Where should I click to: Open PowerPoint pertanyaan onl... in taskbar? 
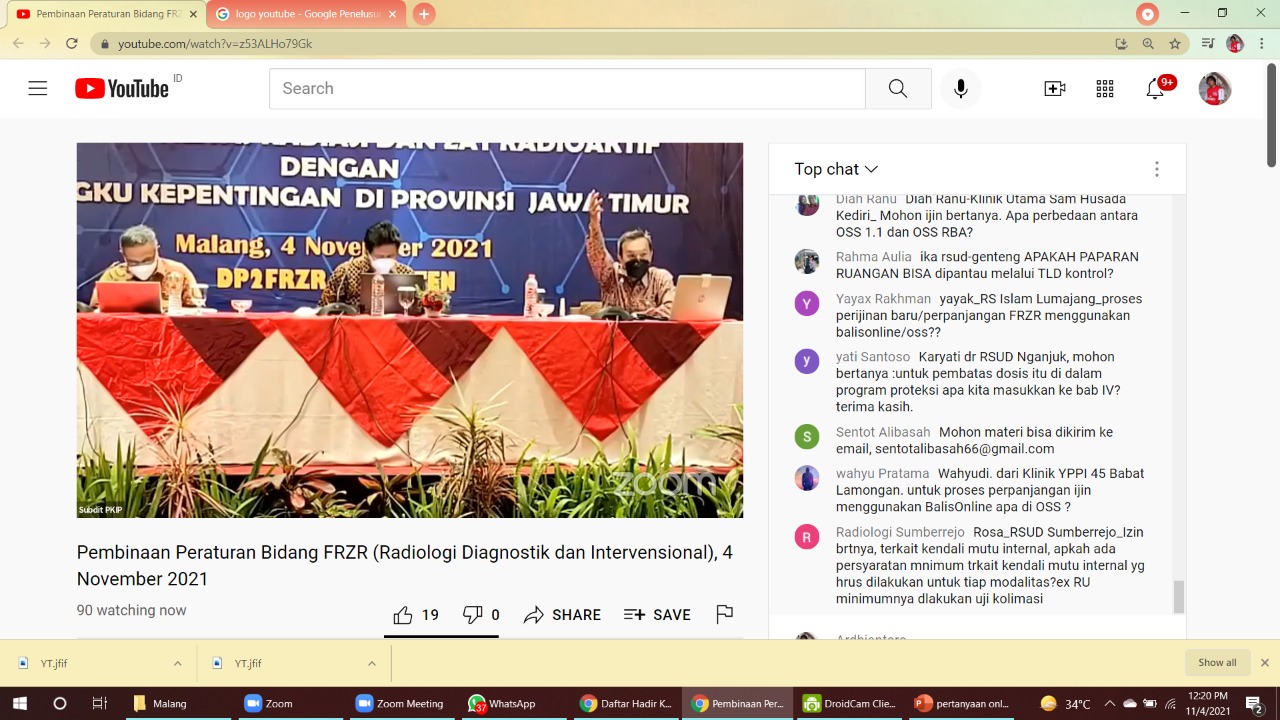[x=962, y=704]
